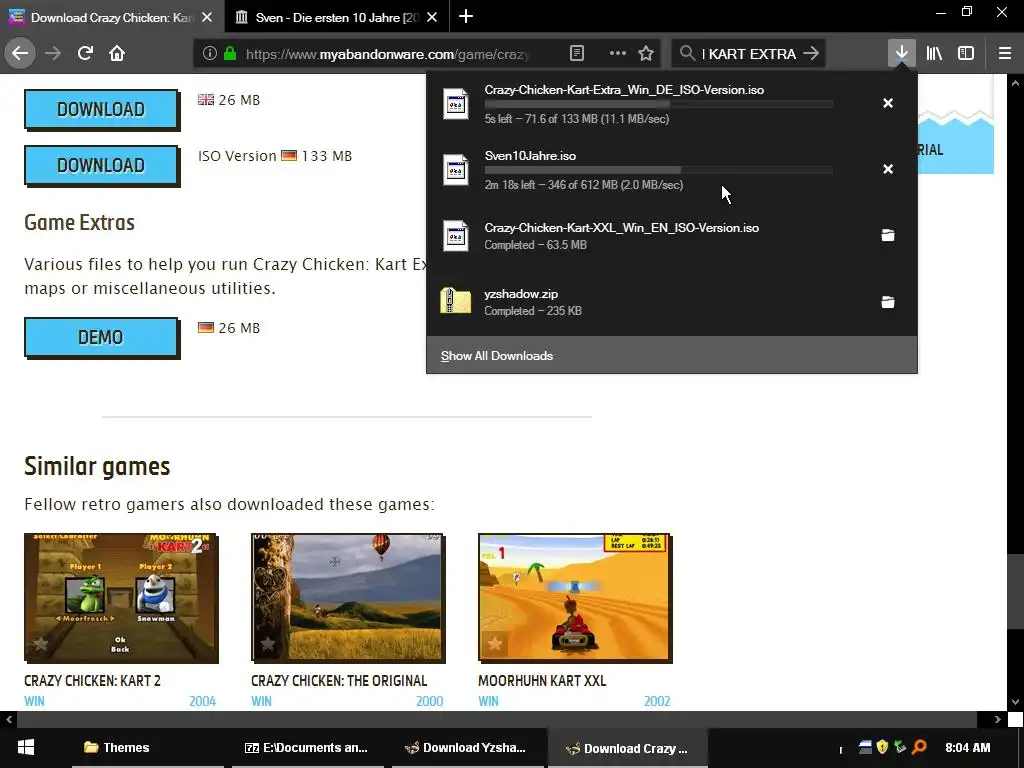Click the Moorhuhn Kart XXL thumbnail

[x=575, y=598]
